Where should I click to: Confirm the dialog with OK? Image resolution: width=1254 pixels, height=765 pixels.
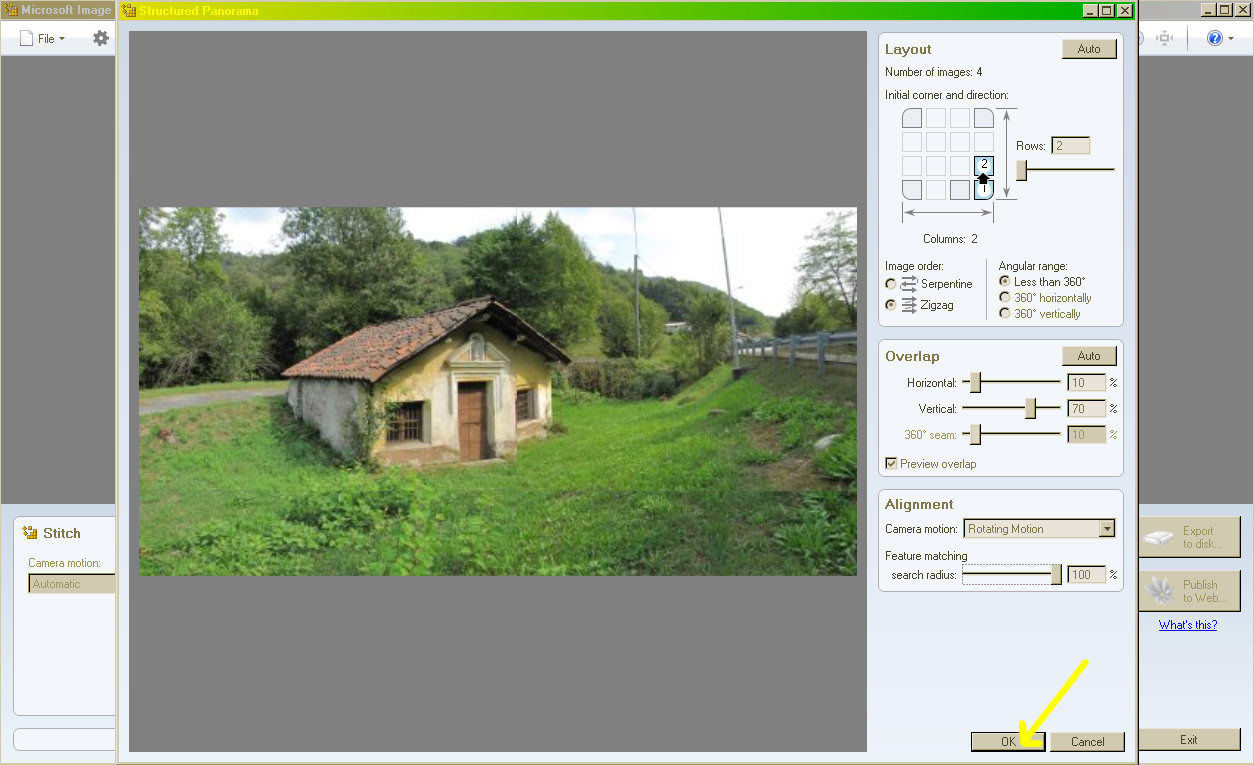point(1008,742)
